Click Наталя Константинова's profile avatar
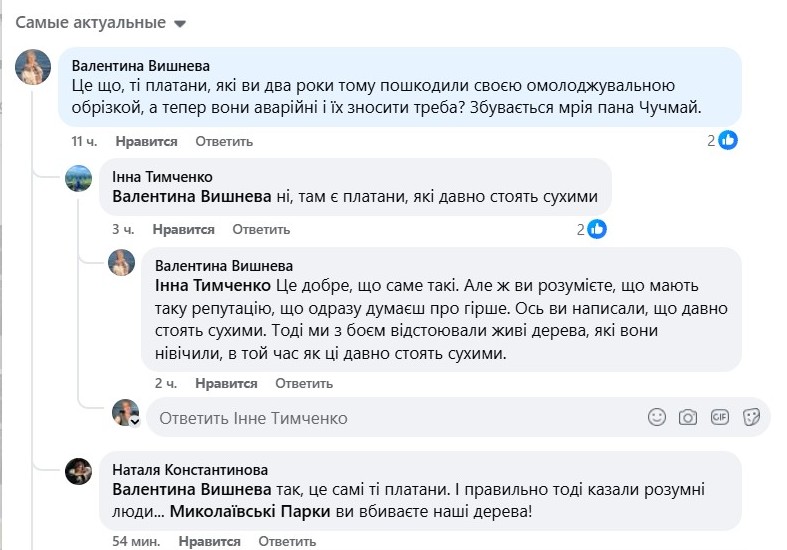This screenshot has width=787, height=550. click(79, 471)
